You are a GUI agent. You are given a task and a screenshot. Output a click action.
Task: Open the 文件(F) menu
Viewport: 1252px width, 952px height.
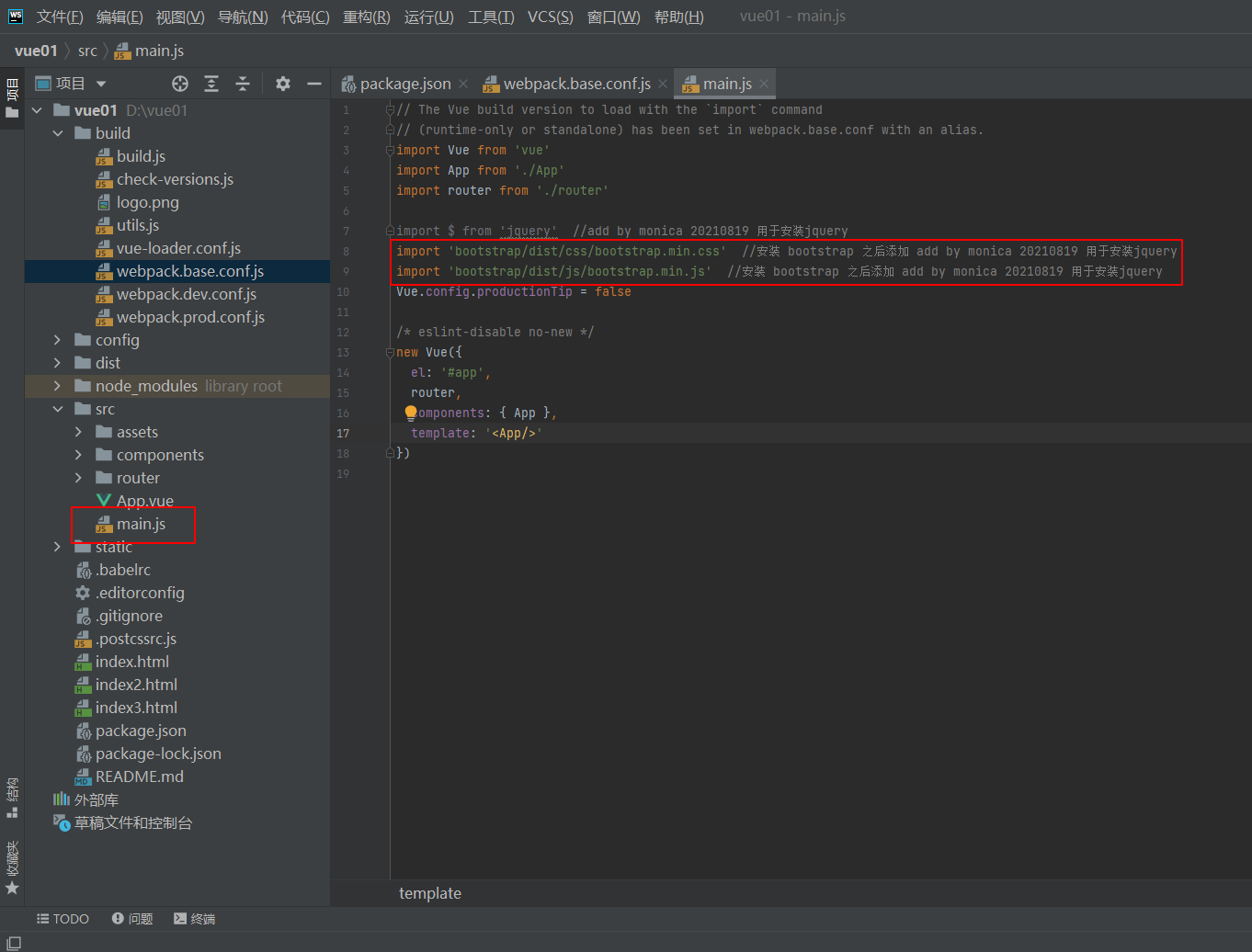point(60,17)
